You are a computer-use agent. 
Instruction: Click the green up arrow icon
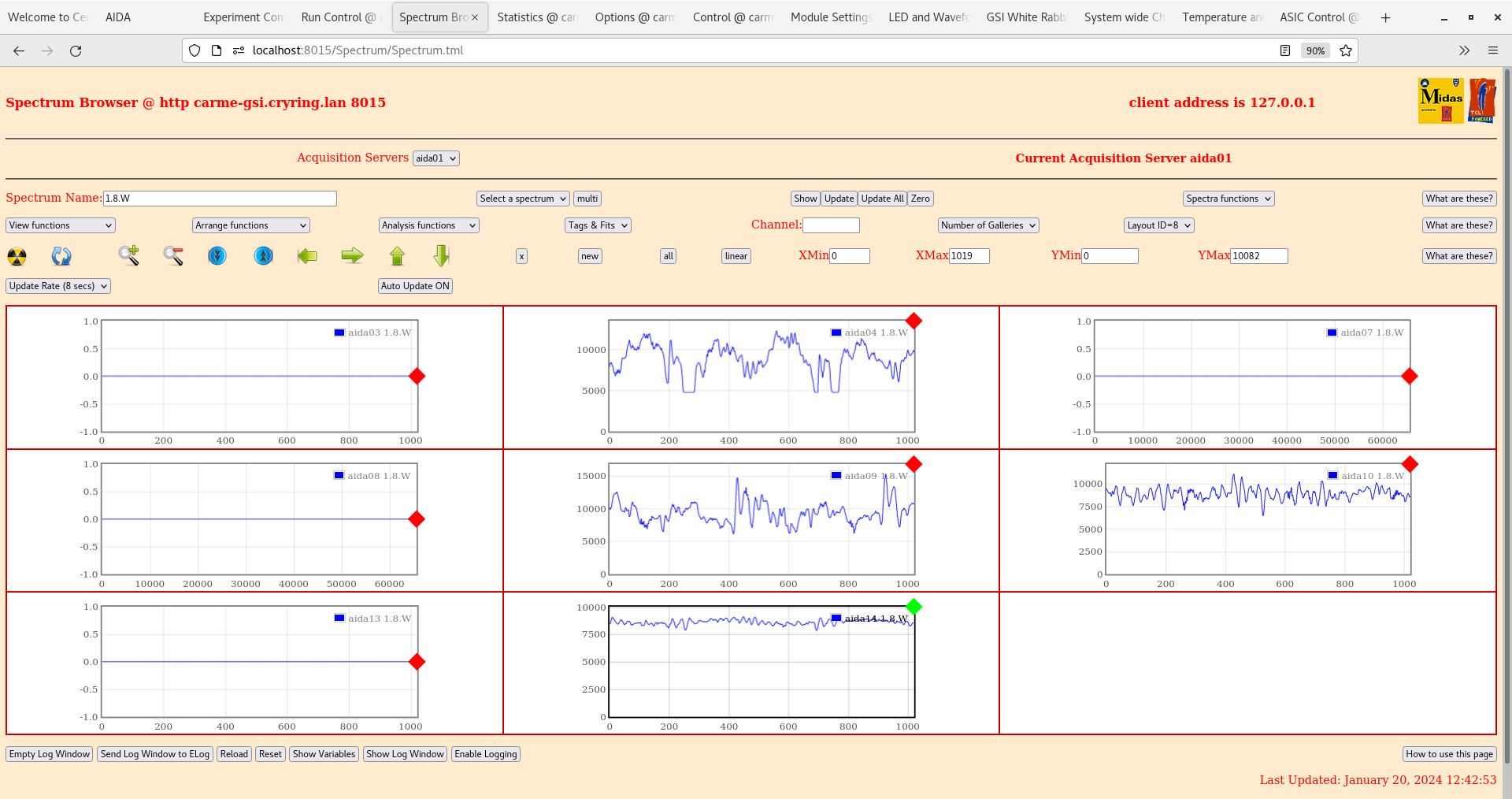point(397,255)
